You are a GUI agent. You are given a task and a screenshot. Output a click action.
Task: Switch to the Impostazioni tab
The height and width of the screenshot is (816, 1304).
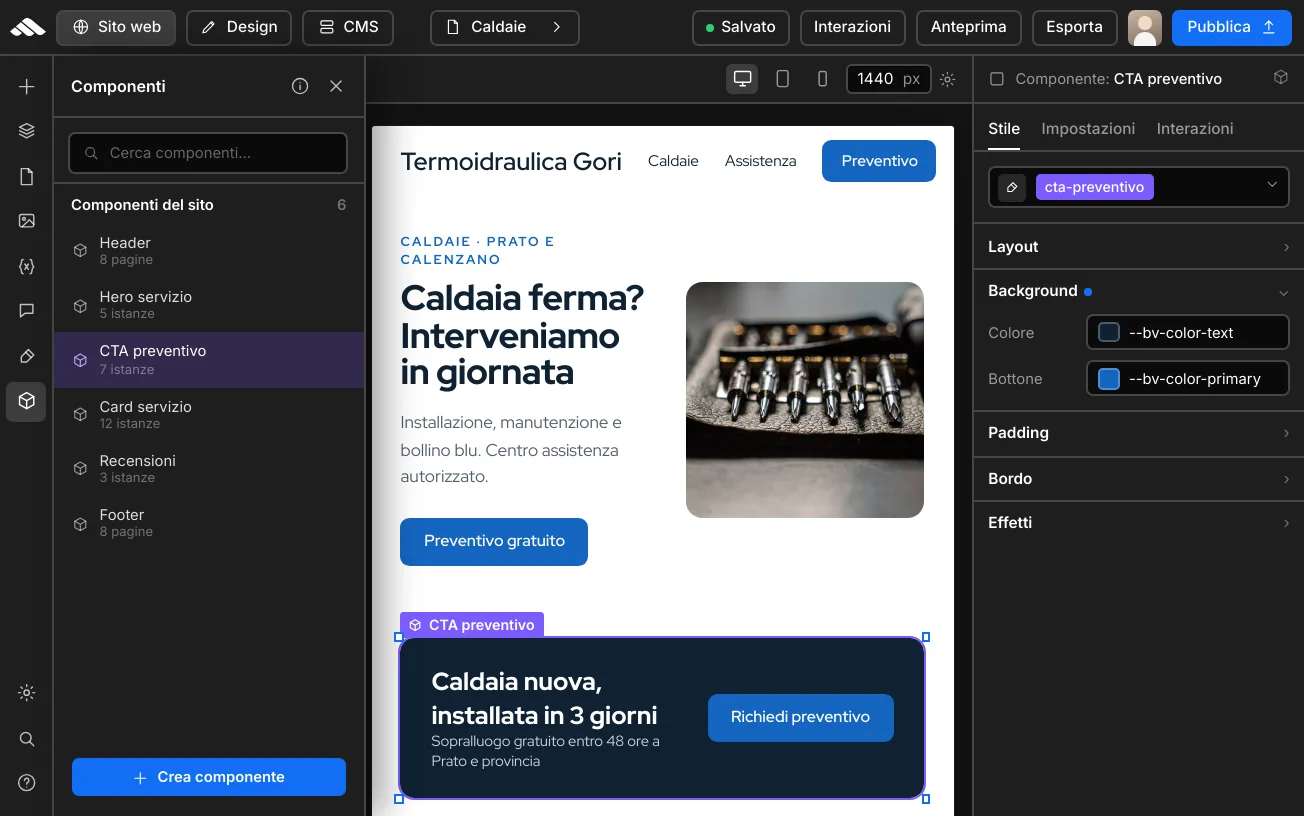click(x=1088, y=129)
